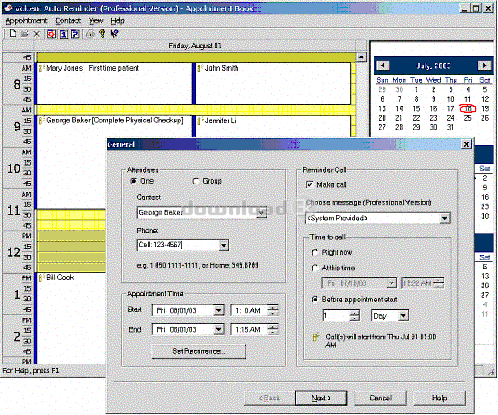Click the Next button
The height and width of the screenshot is (415, 498).
tap(321, 398)
